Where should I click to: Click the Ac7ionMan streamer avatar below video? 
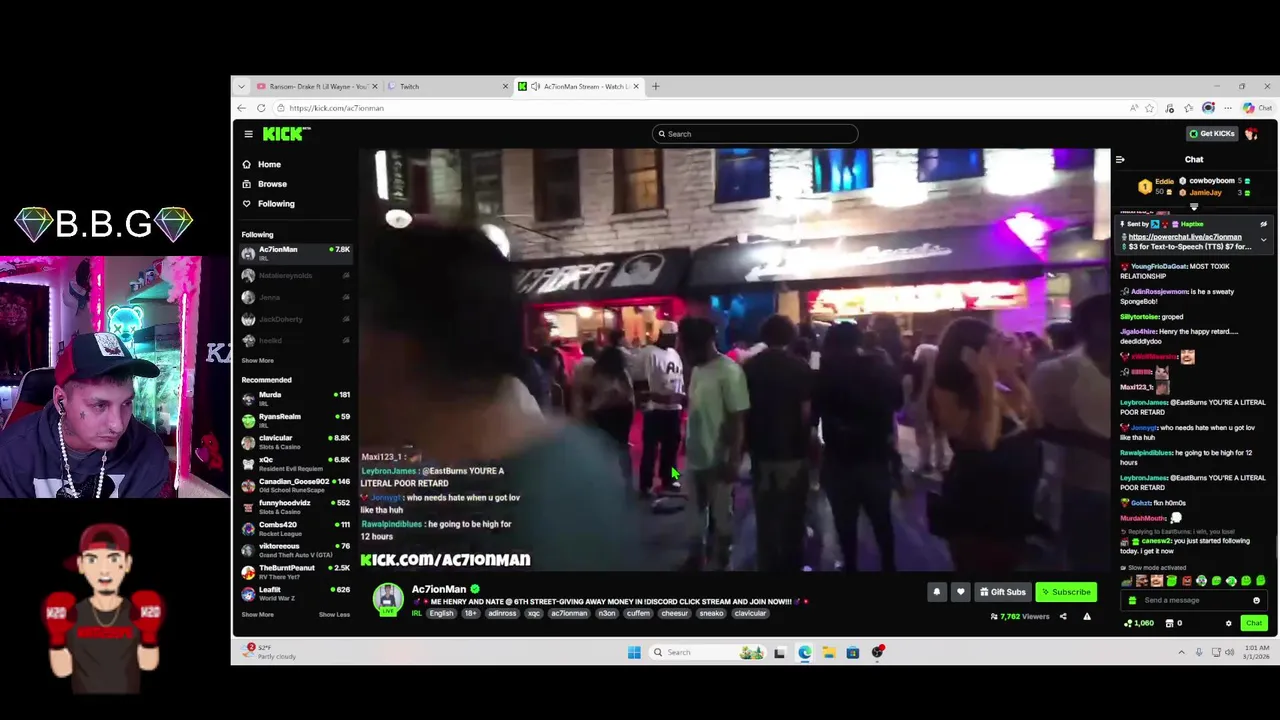coord(388,598)
